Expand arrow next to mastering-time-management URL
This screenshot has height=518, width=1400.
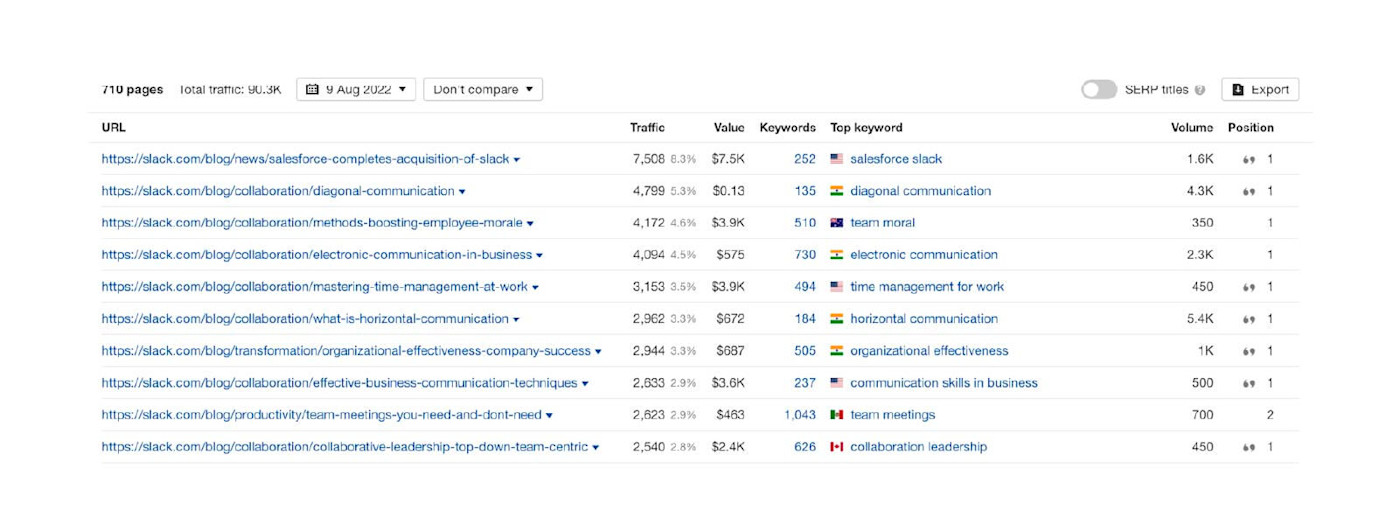(x=535, y=288)
